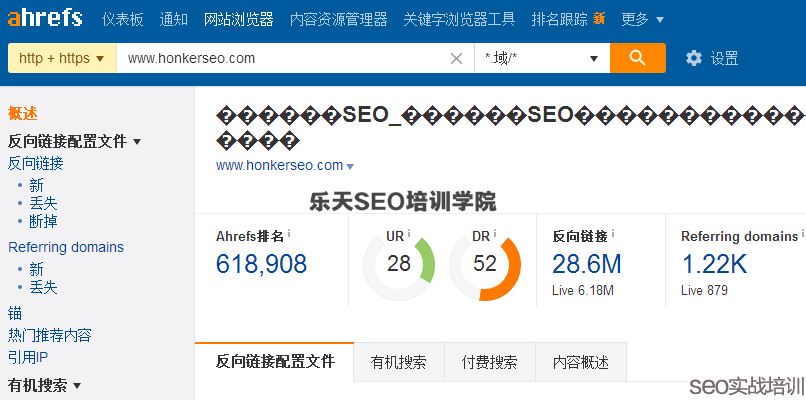Viewport: 806px width, 400px height.
Task: Clear the URL field with the X icon
Action: (x=456, y=59)
